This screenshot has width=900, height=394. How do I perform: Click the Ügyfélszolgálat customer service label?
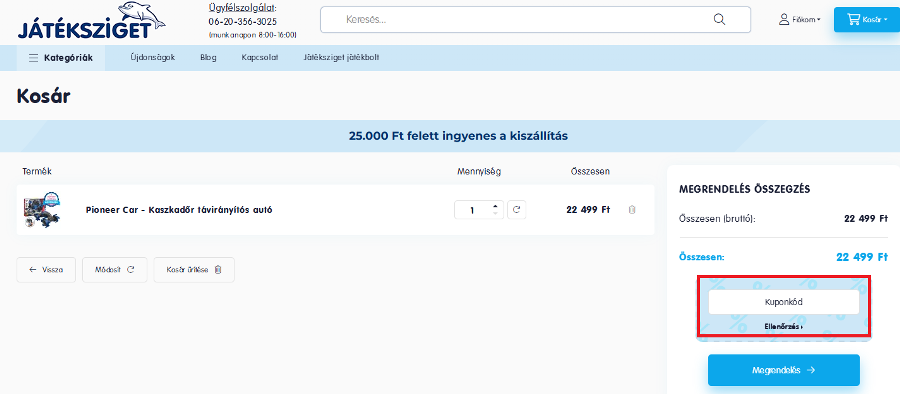(x=242, y=8)
